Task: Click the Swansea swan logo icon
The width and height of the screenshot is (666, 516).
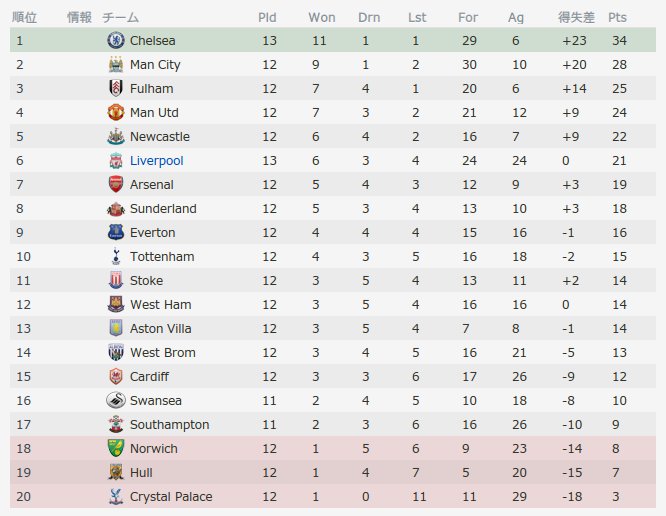Action: coord(116,400)
